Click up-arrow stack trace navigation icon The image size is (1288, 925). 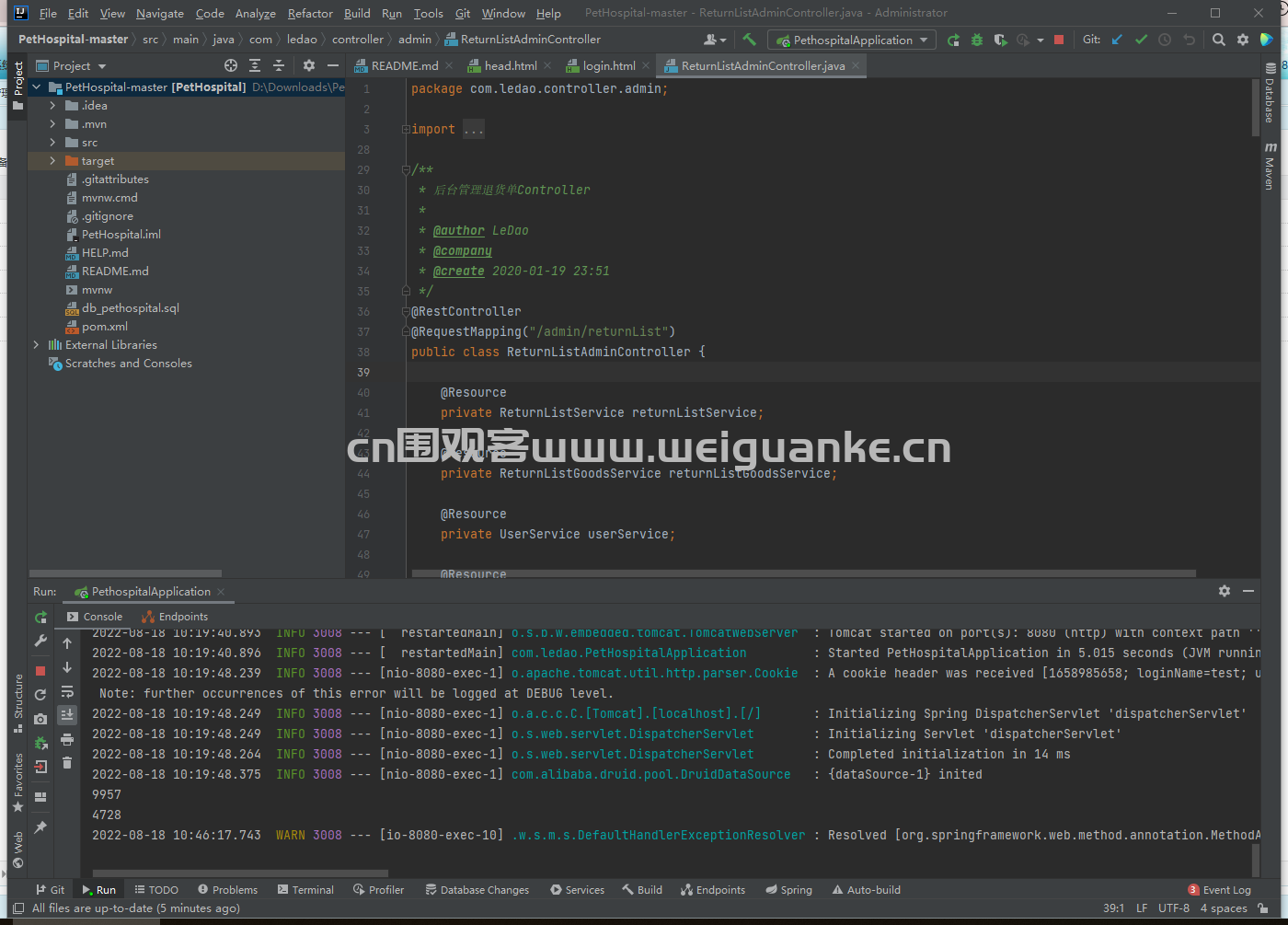click(67, 643)
